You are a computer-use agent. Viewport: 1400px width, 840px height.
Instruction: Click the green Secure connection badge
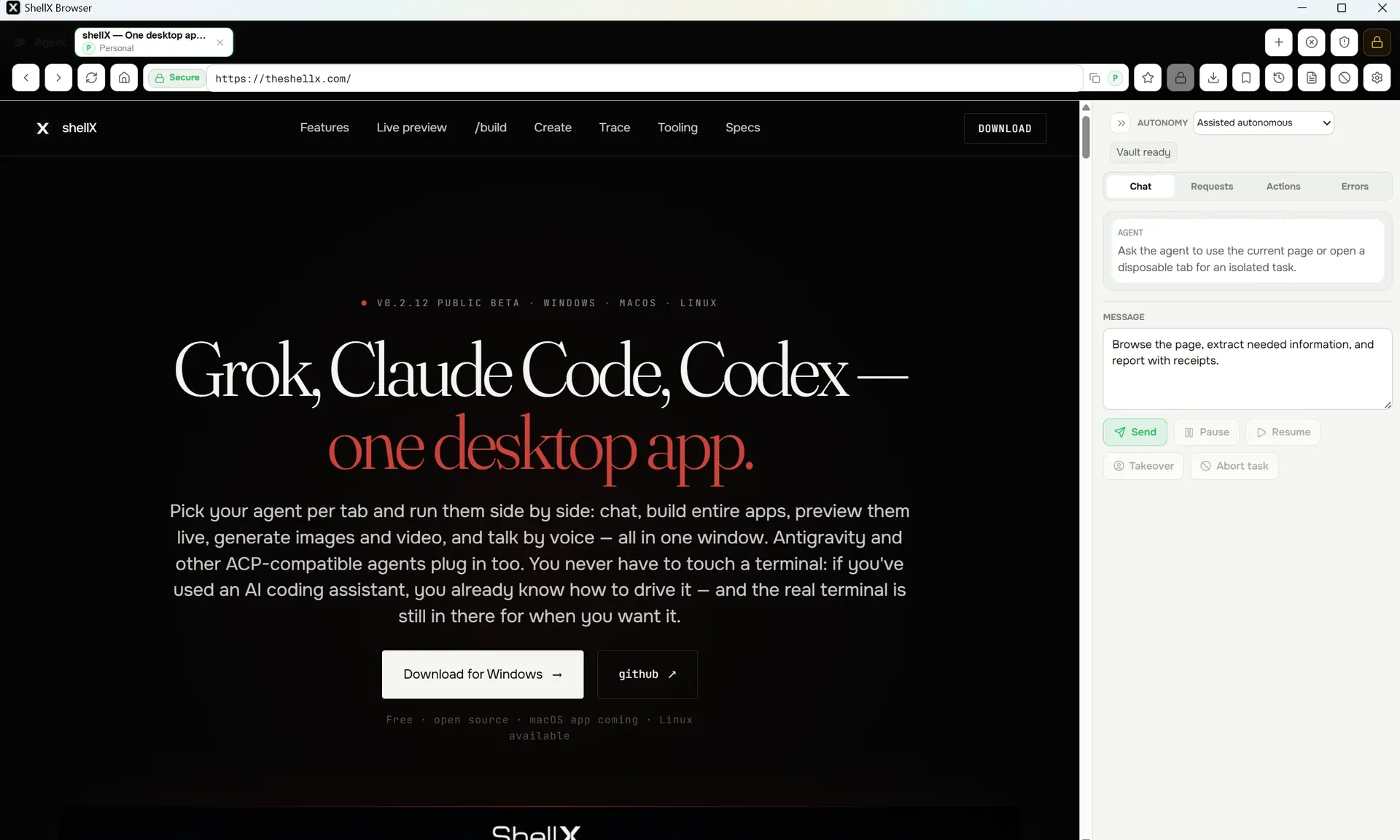click(177, 78)
